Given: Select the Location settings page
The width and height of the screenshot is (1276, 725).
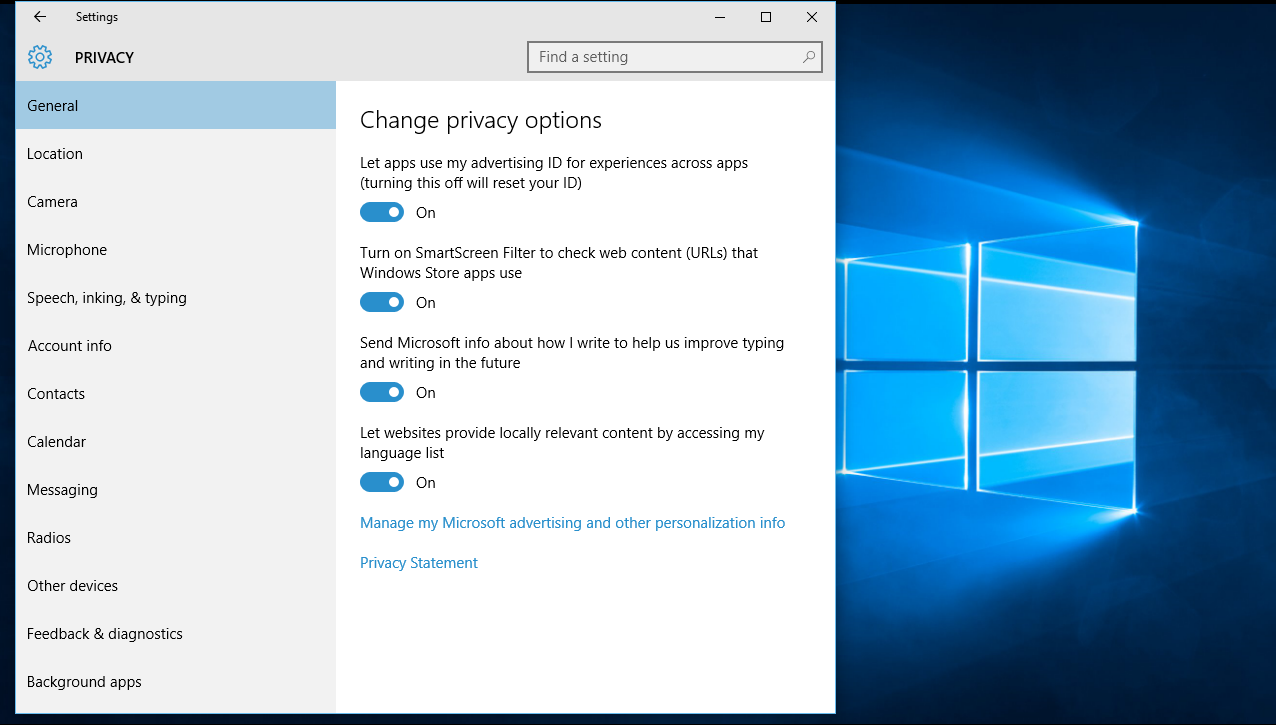Looking at the screenshot, I should point(55,153).
